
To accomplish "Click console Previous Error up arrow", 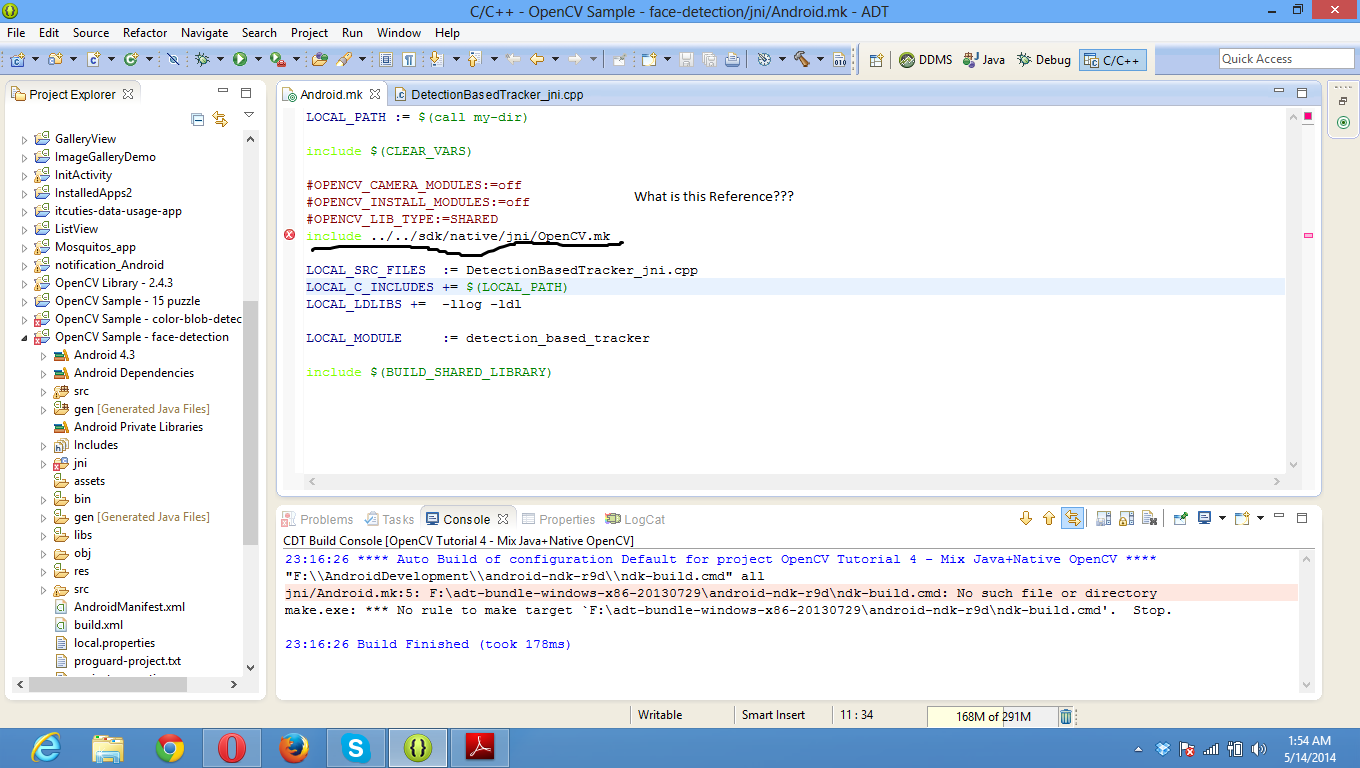I will pos(1049,518).
